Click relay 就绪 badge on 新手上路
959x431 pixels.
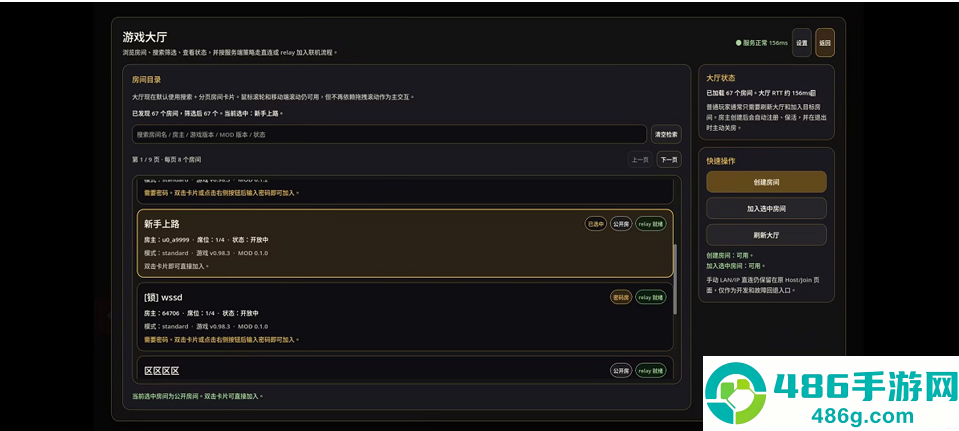coord(651,224)
